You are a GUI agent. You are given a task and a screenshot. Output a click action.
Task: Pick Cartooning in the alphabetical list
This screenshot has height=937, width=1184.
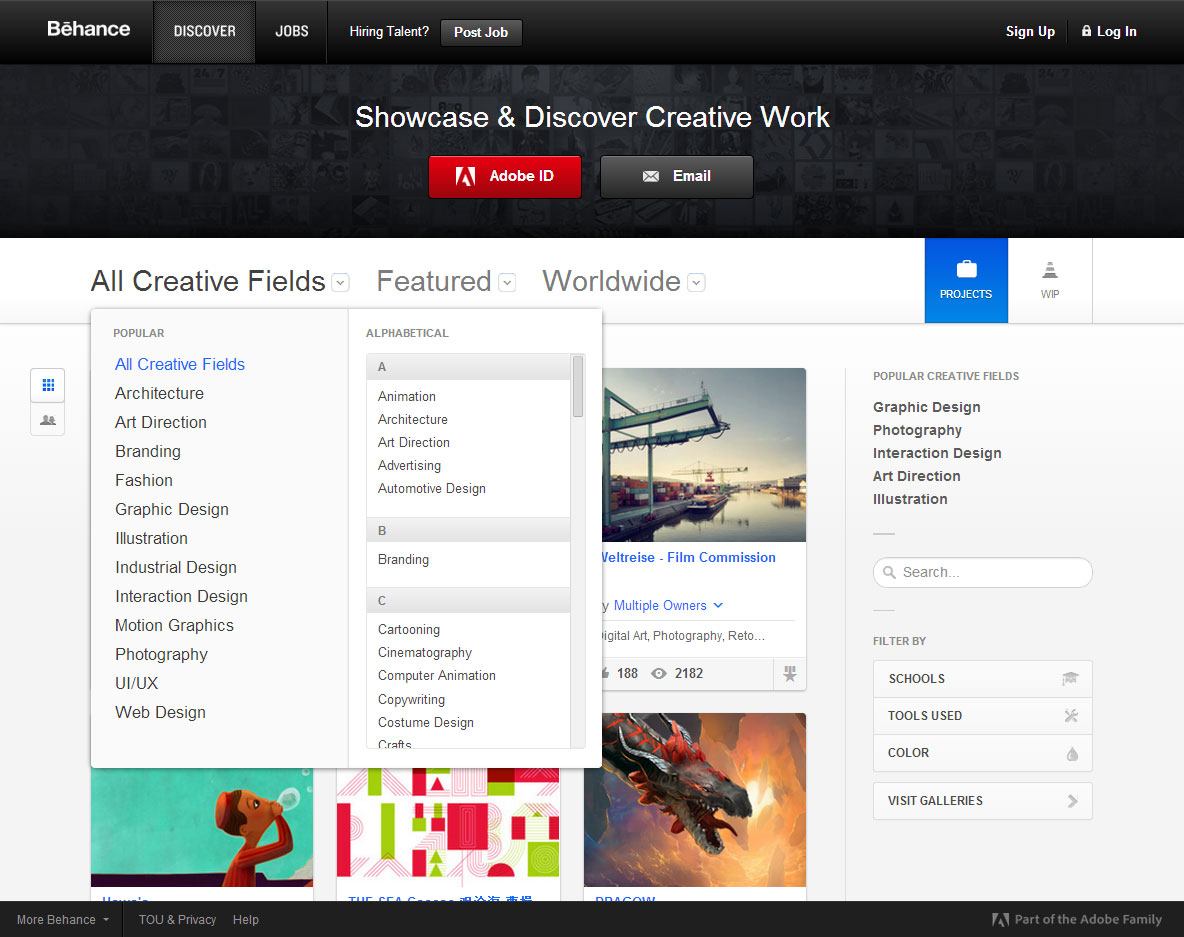[x=409, y=630]
